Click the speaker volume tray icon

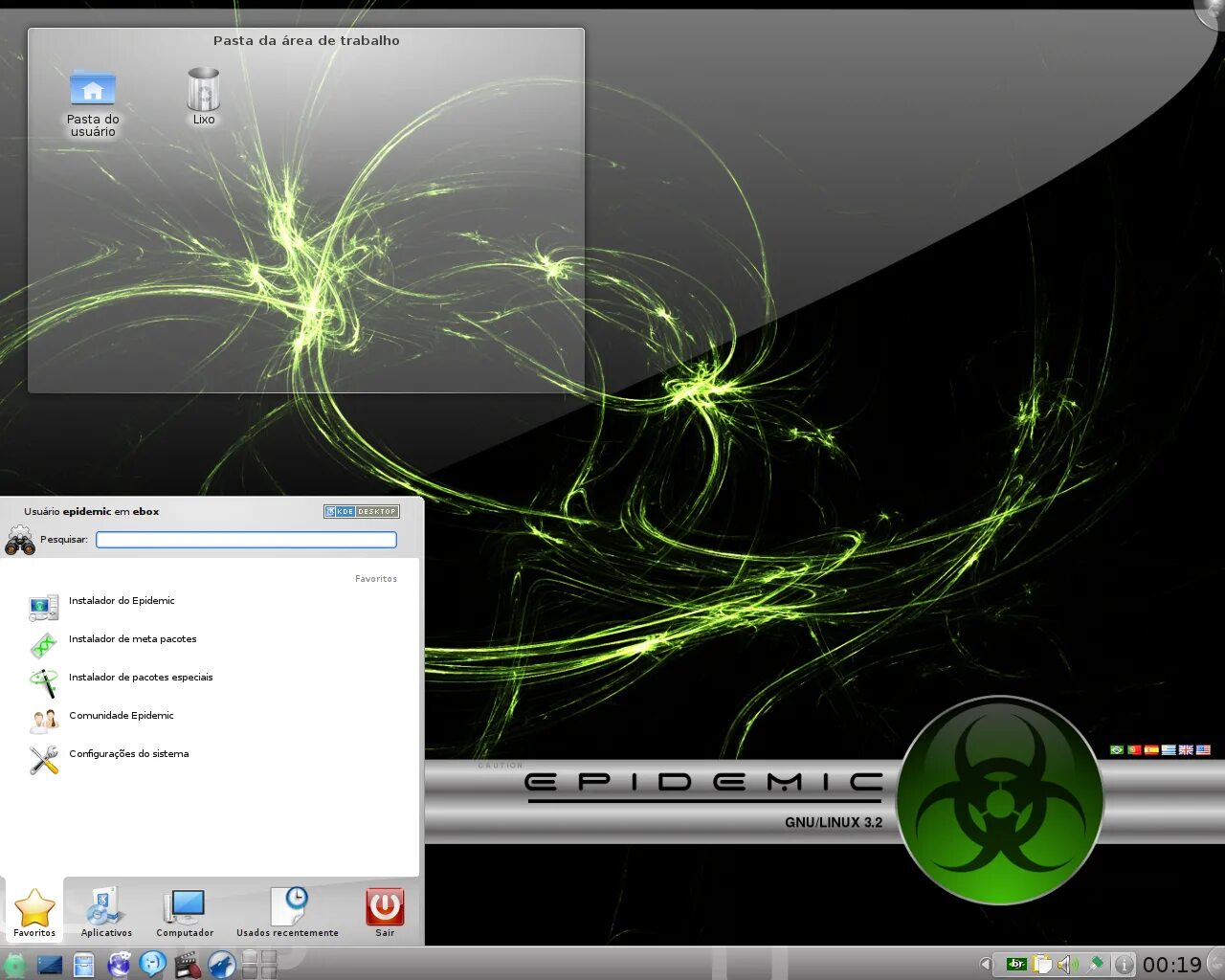tap(1068, 965)
